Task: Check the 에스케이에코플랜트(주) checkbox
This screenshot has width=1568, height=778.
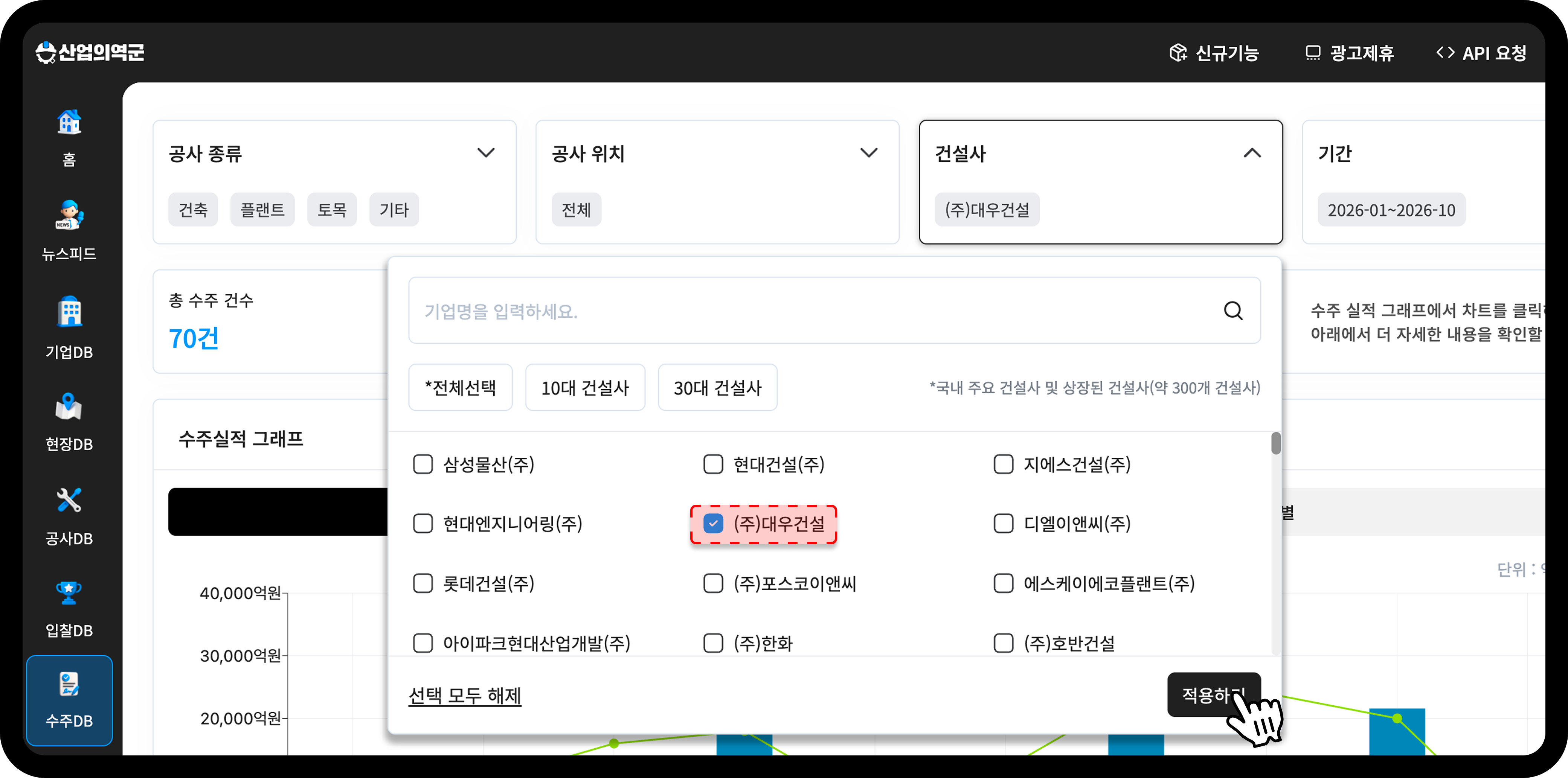Action: click(x=1003, y=583)
